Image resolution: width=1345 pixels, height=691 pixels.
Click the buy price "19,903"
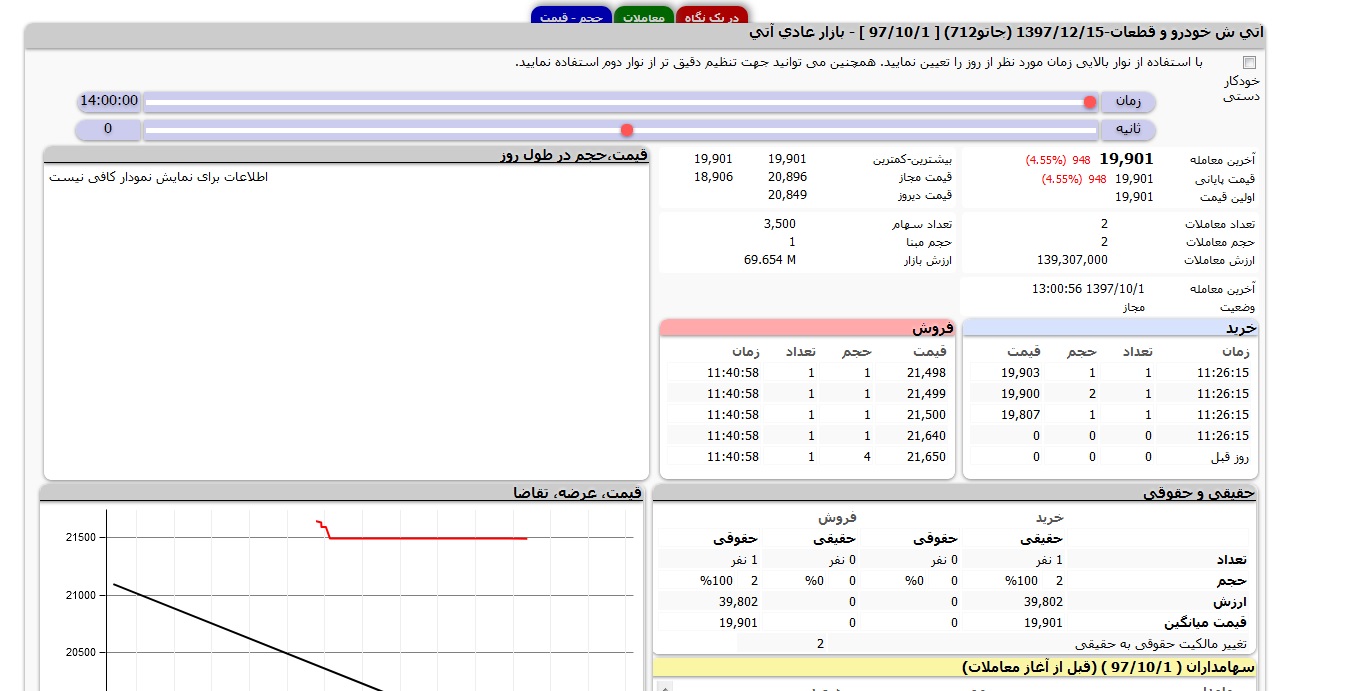tap(1020, 373)
